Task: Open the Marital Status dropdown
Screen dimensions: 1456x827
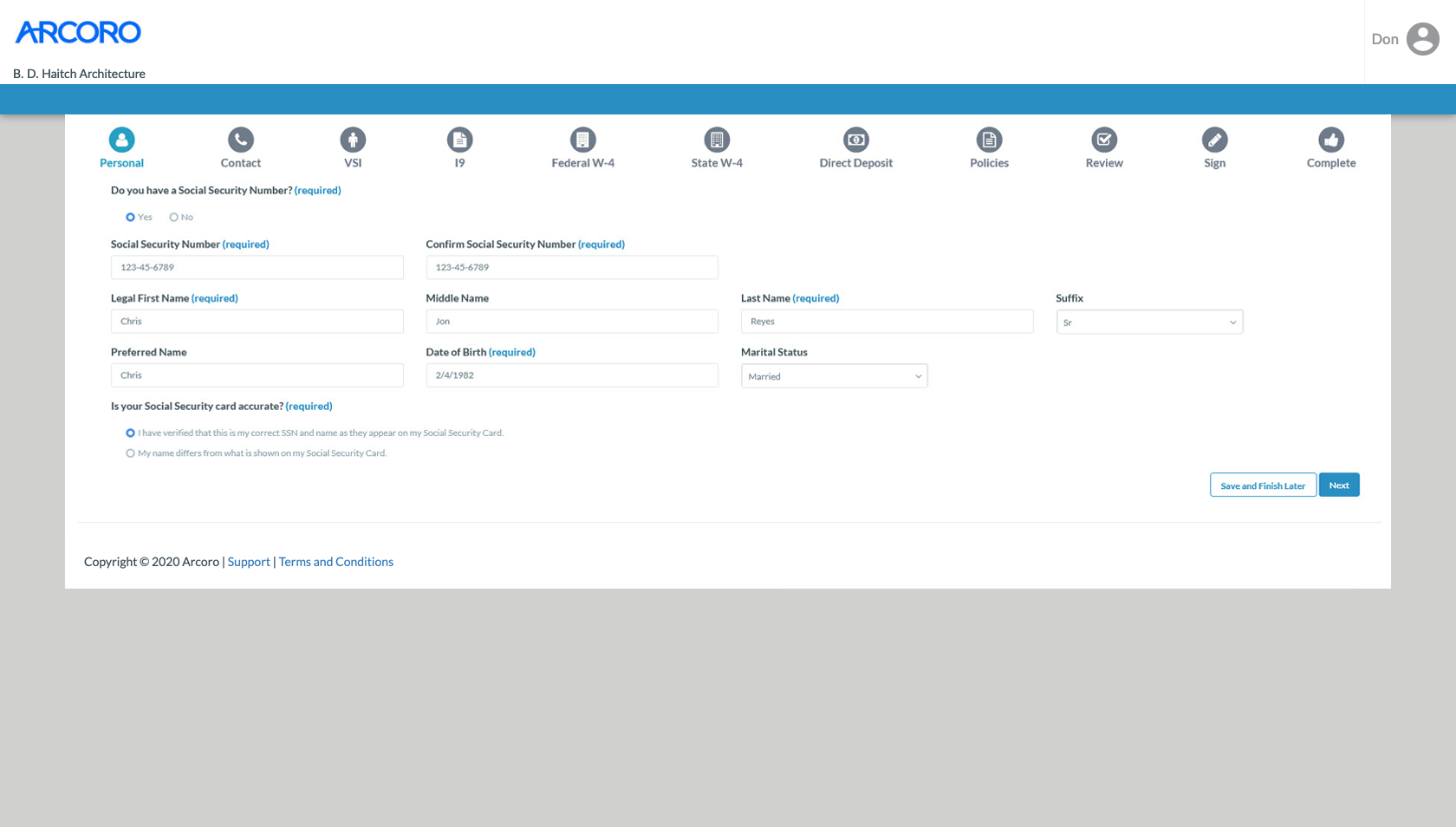Action: tap(834, 376)
